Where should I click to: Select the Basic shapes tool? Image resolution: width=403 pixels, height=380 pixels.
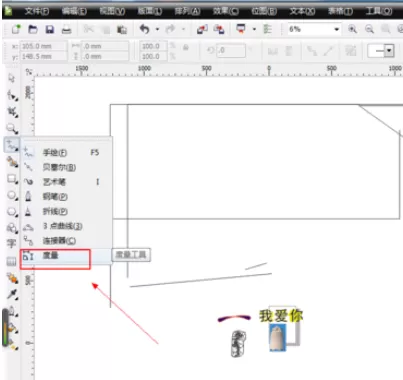coord(12,228)
